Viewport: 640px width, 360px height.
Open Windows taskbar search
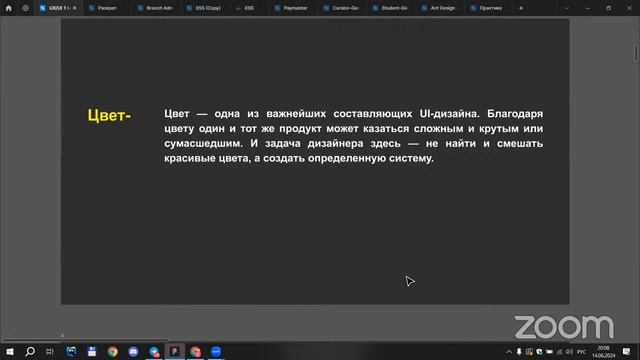(x=30, y=351)
